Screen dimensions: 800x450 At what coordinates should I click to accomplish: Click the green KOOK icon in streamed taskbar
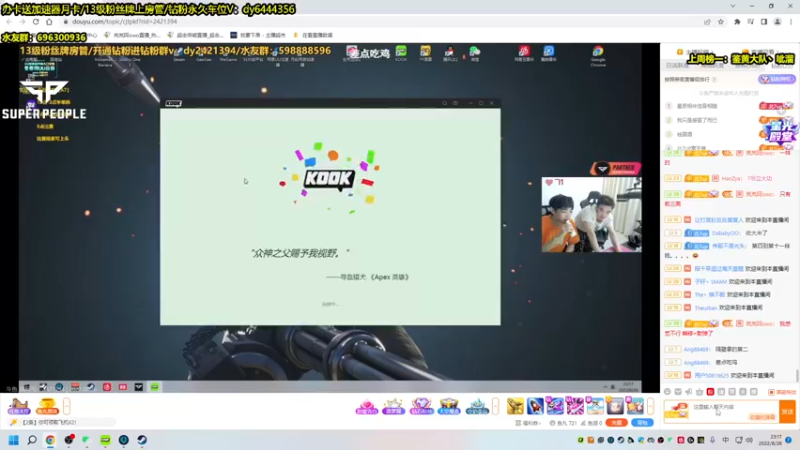(x=154, y=387)
